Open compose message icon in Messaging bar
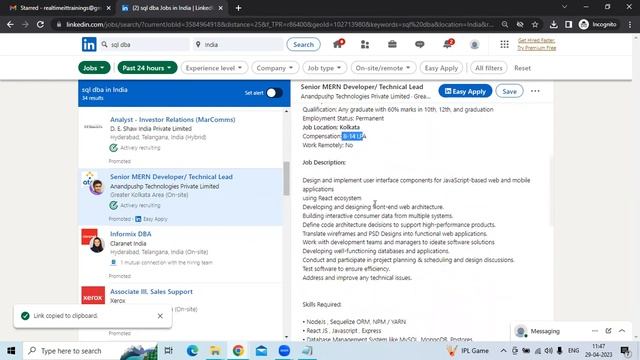Image resolution: width=640 pixels, height=360 pixels. coord(608,331)
